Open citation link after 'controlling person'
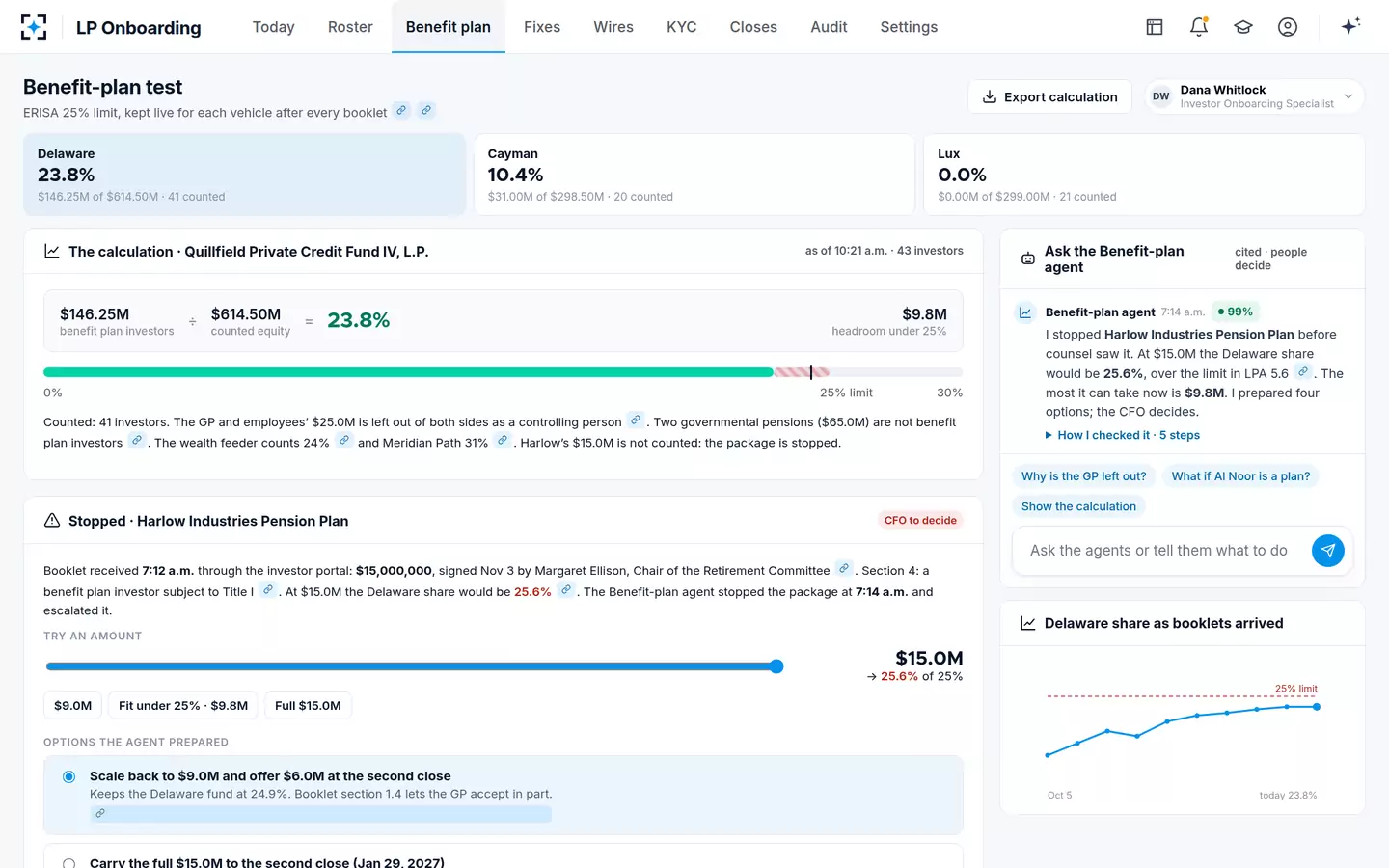Image resolution: width=1389 pixels, height=868 pixels. click(636, 420)
